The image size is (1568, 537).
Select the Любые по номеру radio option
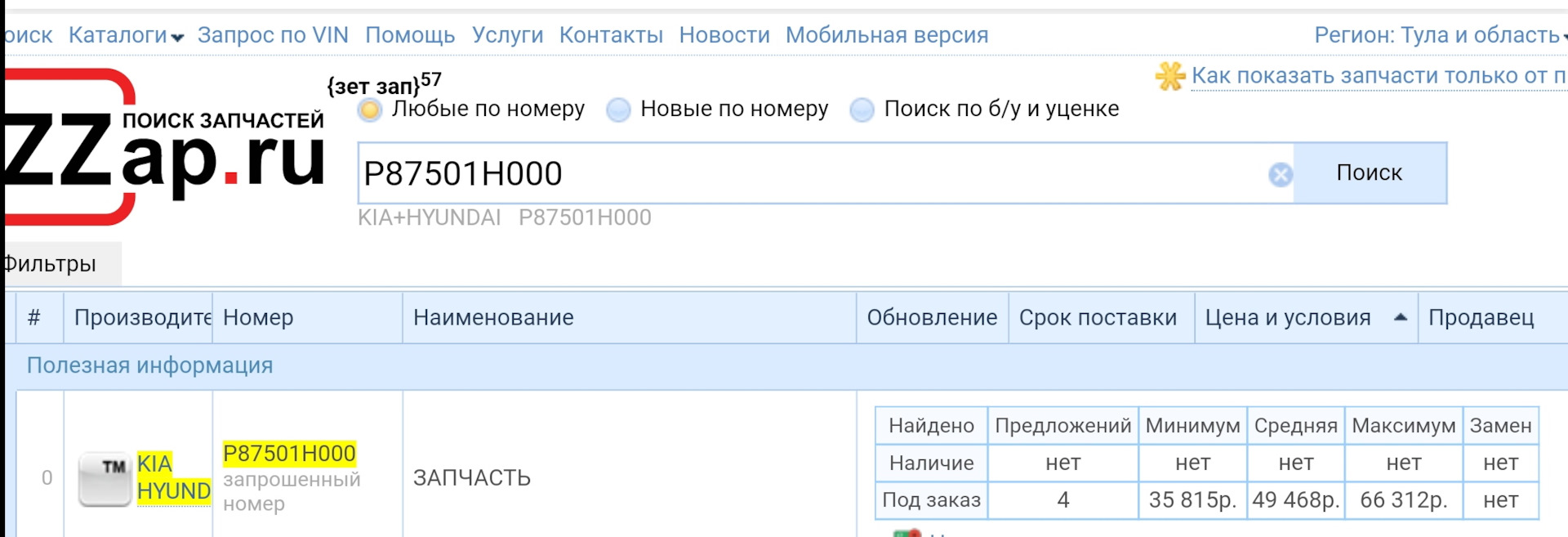click(370, 110)
